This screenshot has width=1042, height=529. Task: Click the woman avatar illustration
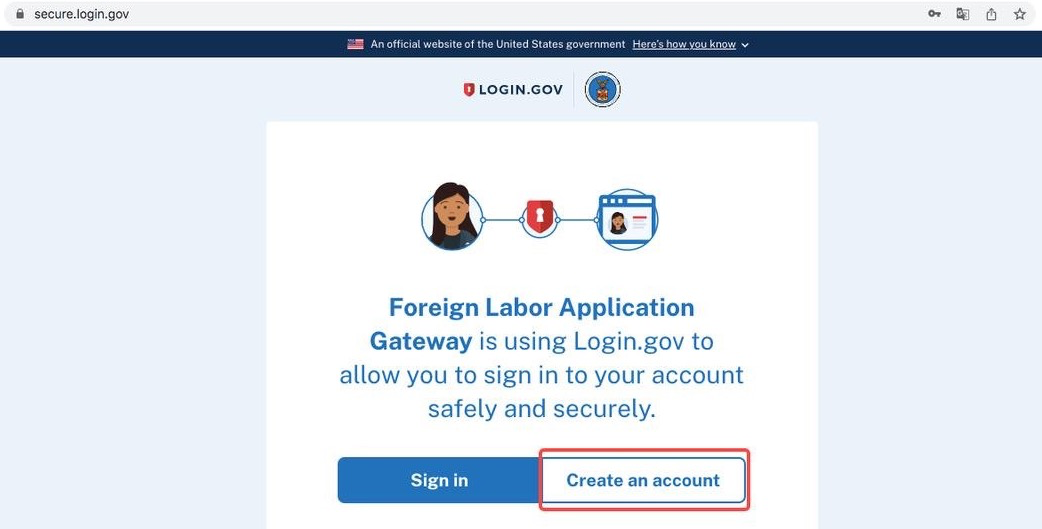point(453,217)
